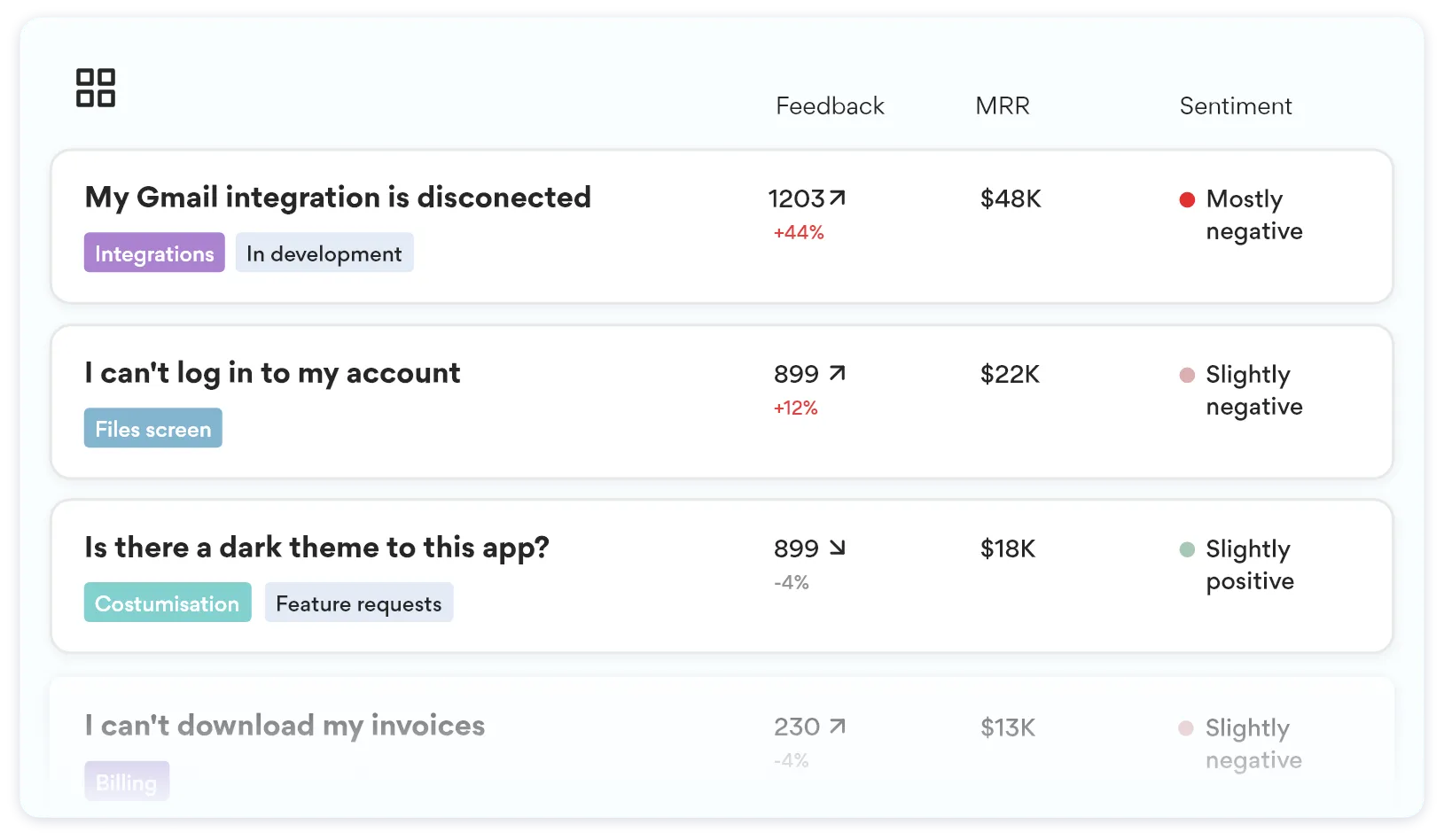Sort by the Feedback column header
1444x840 pixels.
point(830,105)
